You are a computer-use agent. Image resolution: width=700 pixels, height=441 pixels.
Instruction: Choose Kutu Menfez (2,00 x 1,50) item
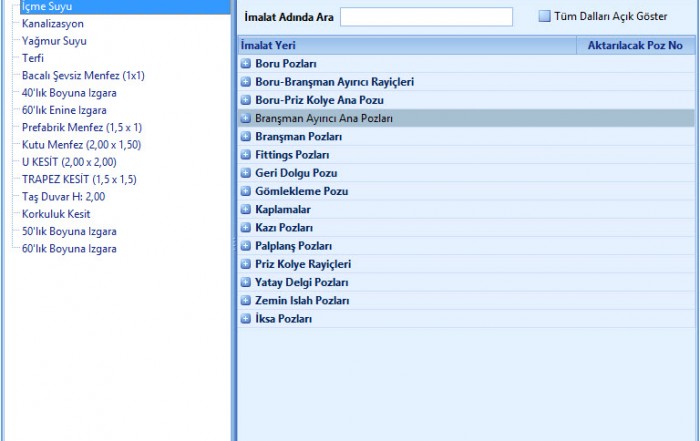click(x=81, y=145)
